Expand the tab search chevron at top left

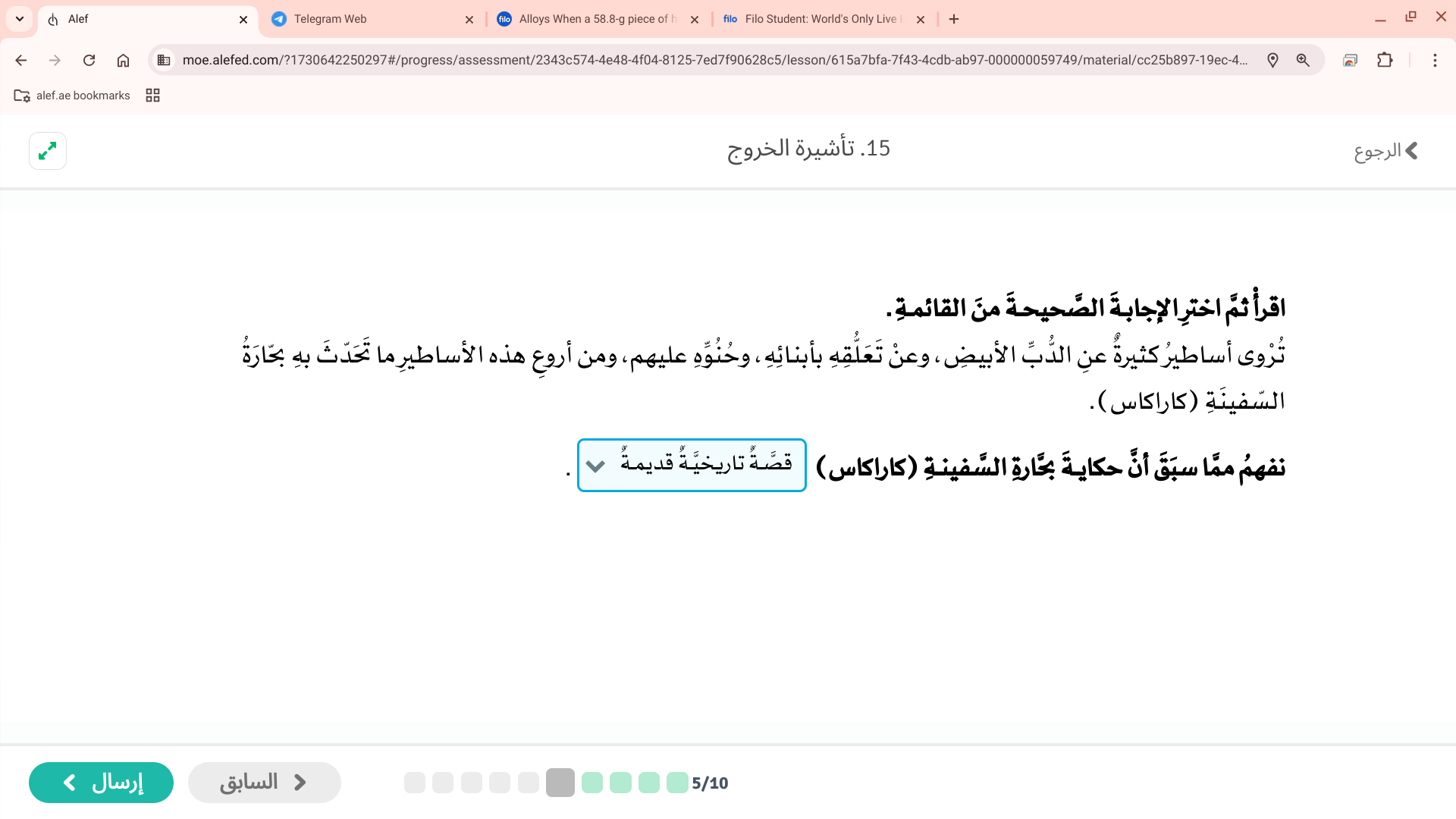[x=20, y=19]
